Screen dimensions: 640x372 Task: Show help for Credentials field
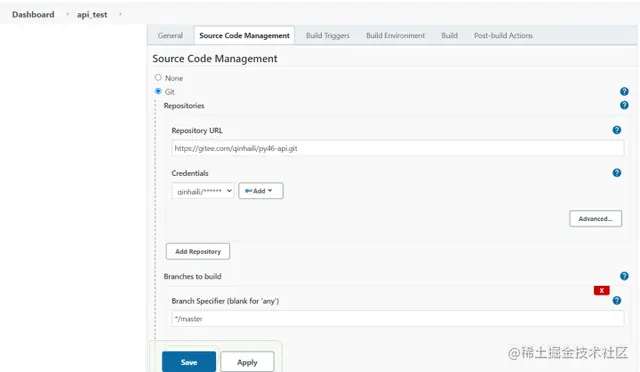tap(617, 173)
